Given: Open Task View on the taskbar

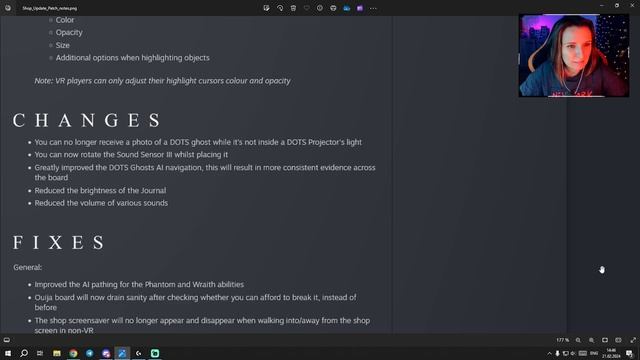Looking at the screenshot, I should (40, 353).
